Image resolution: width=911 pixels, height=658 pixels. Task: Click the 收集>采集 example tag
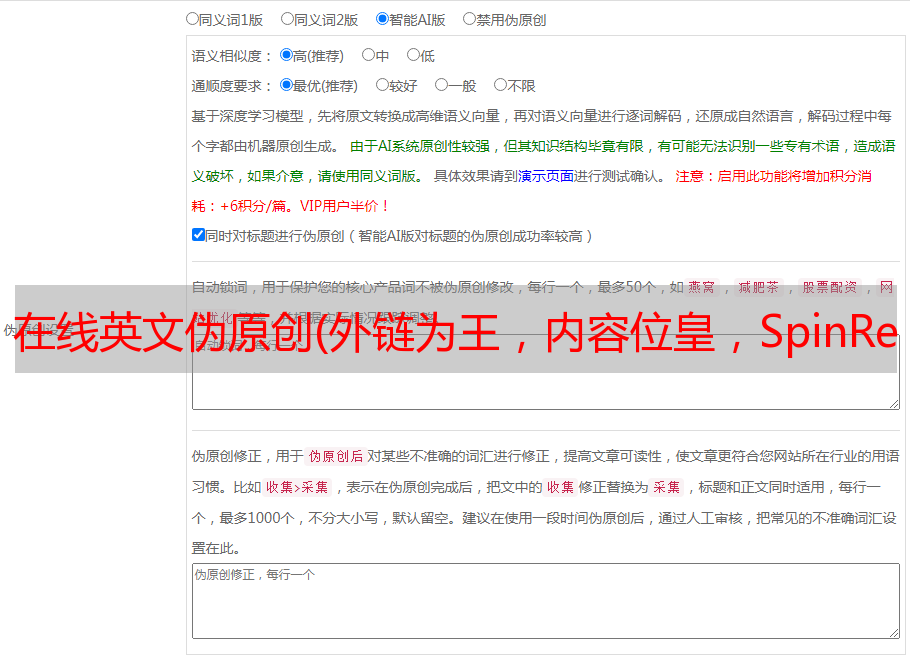[297, 487]
